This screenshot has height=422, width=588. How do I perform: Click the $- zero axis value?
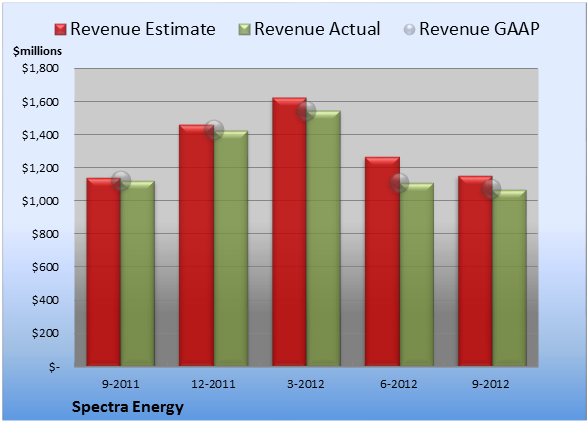[54, 366]
